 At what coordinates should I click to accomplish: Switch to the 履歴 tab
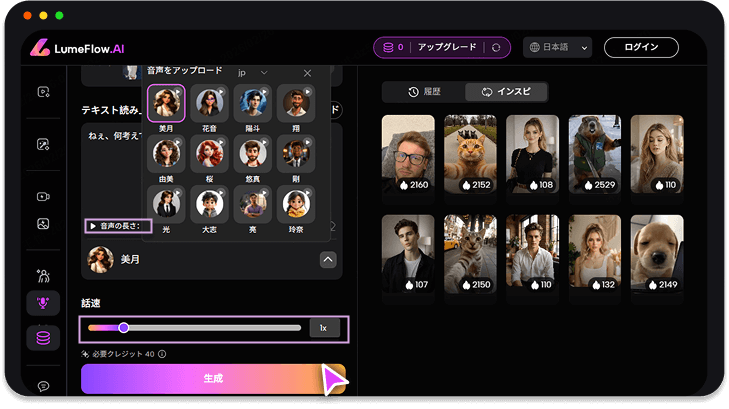(x=424, y=92)
